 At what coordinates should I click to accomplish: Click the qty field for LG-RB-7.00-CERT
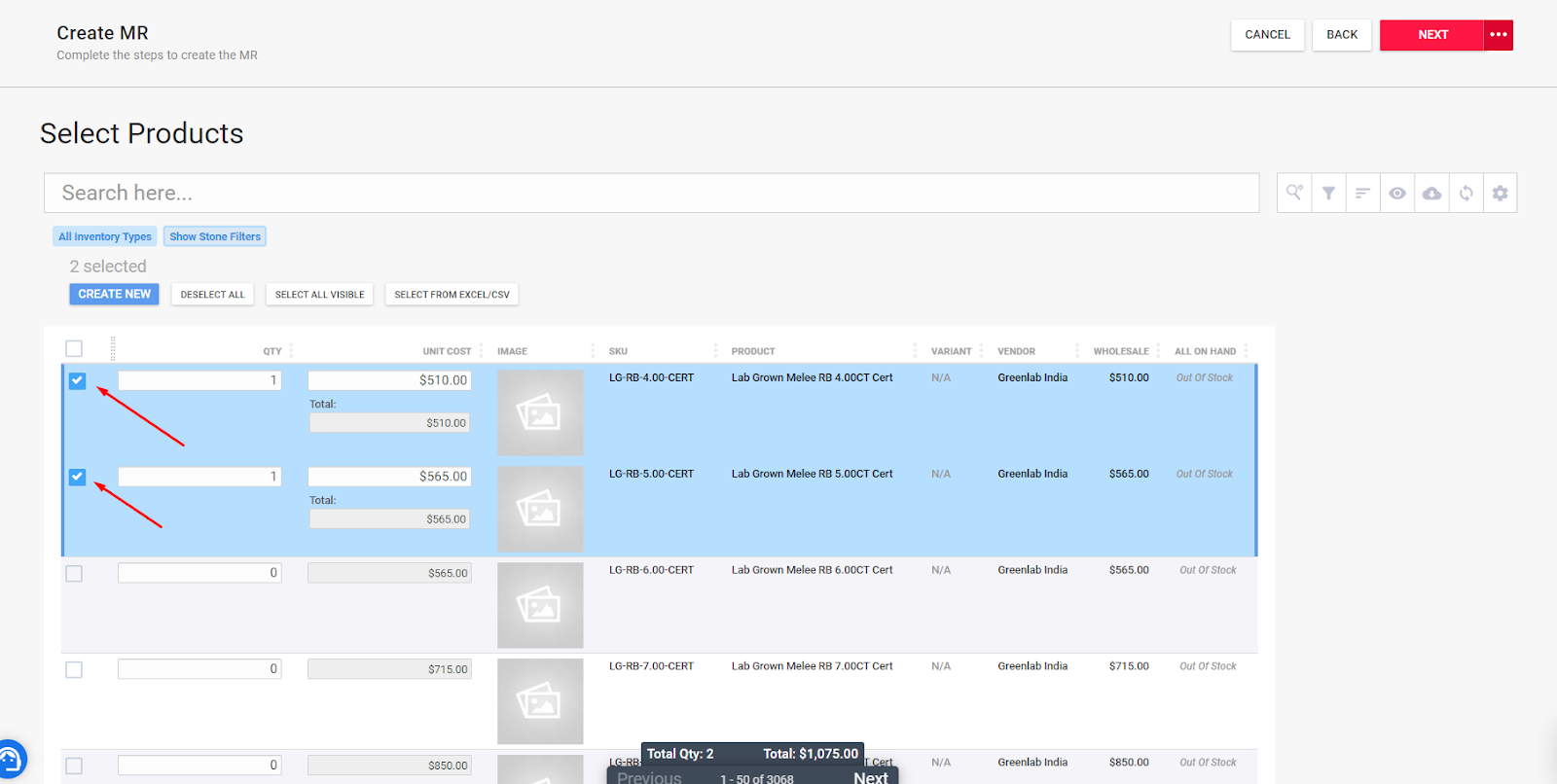click(x=199, y=669)
